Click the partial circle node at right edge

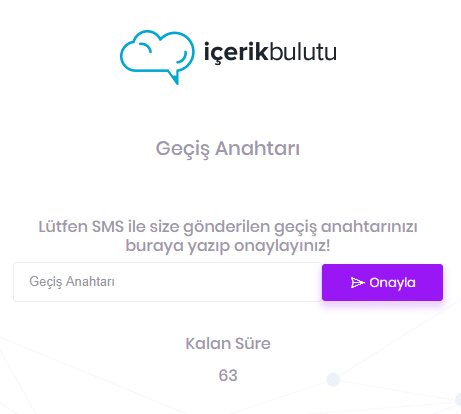(458, 400)
